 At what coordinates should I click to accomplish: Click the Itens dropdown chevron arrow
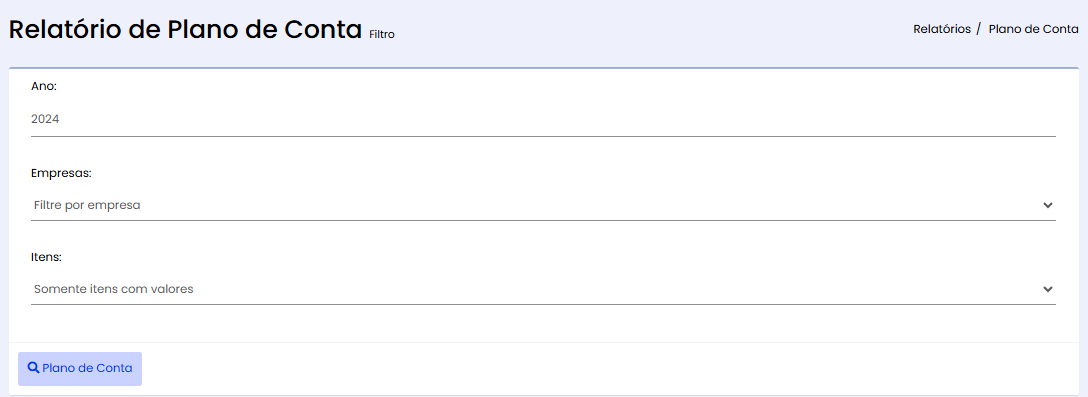tap(1048, 289)
